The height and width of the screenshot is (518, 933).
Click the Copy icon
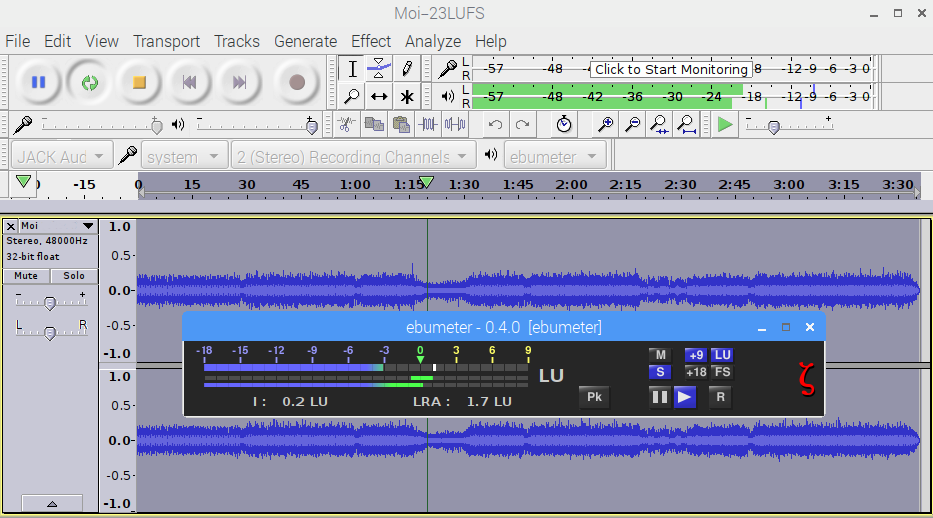(374, 124)
